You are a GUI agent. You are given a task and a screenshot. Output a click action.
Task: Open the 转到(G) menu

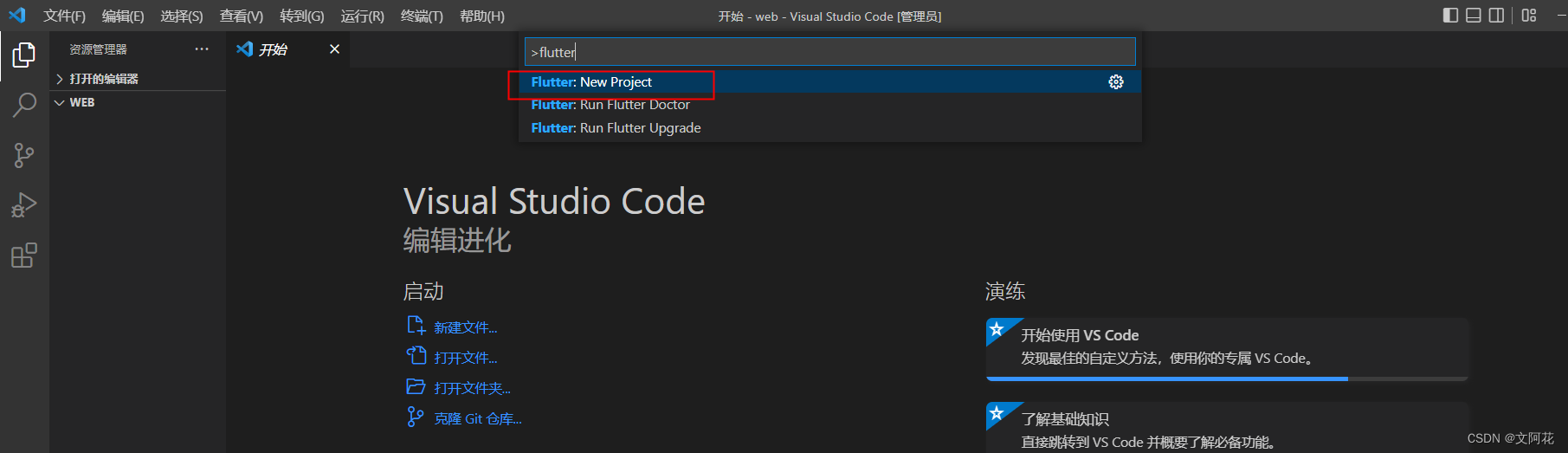pyautogui.click(x=302, y=16)
